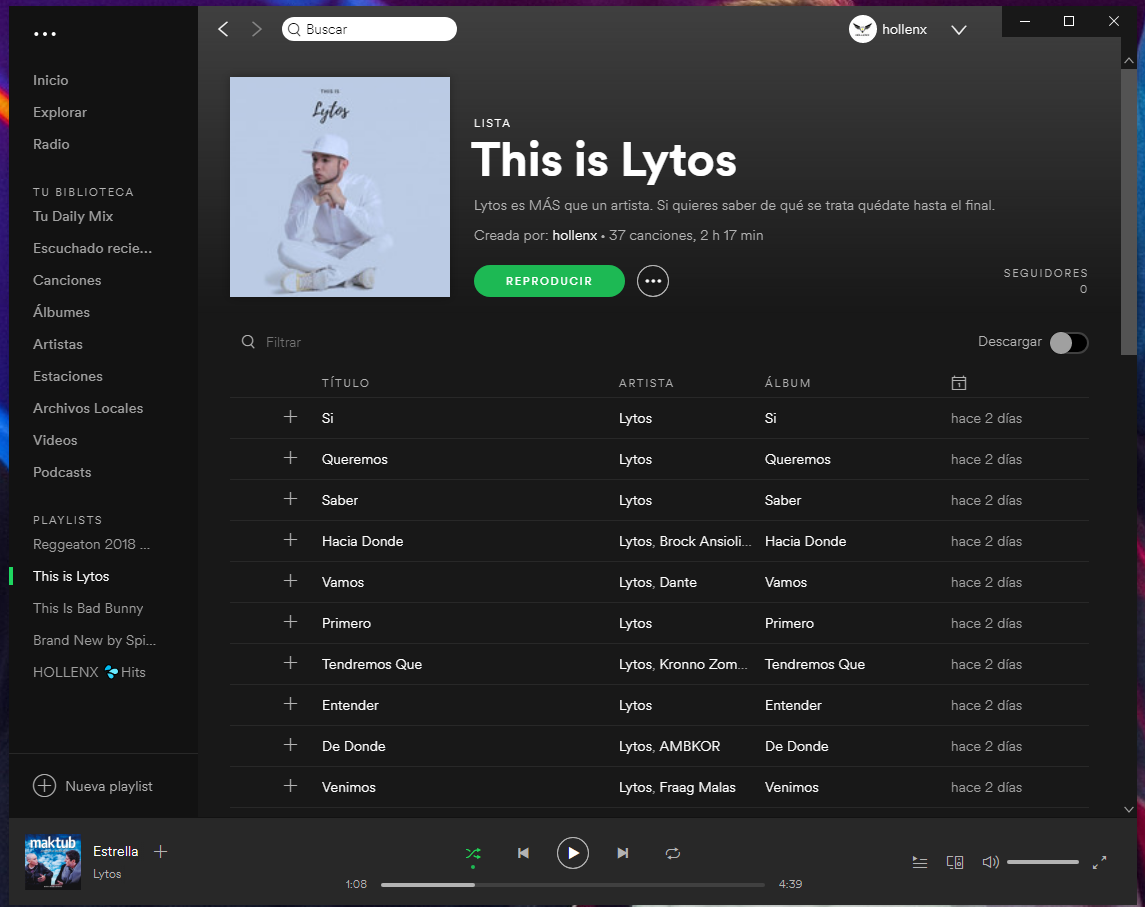Click the green REPRODUCIR button
This screenshot has height=907, width=1145.
point(549,281)
